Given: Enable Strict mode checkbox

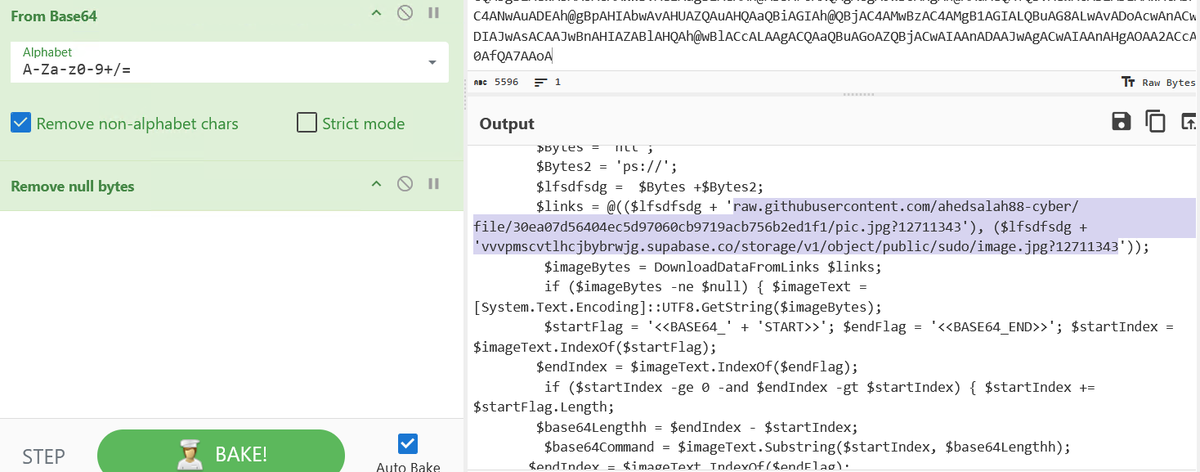Looking at the screenshot, I should (308, 123).
